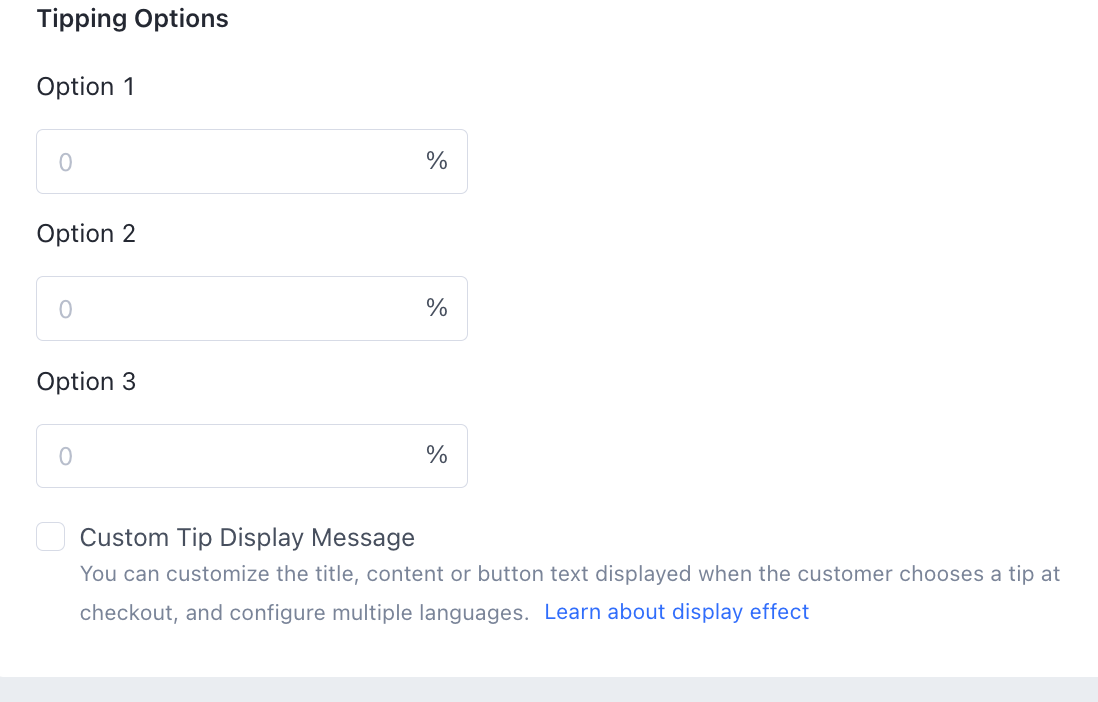
Task: Click the placeholder zero in Option 1
Action: 66,162
